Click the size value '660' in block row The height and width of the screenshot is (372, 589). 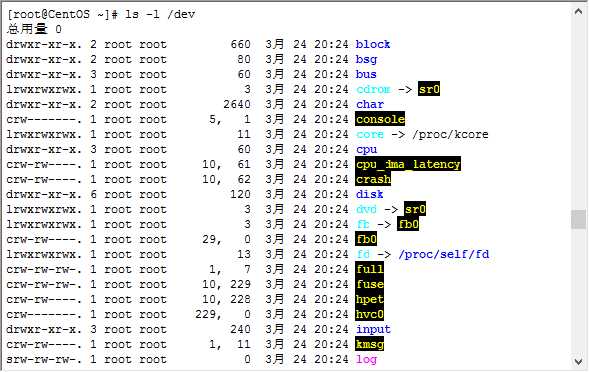tap(240, 44)
